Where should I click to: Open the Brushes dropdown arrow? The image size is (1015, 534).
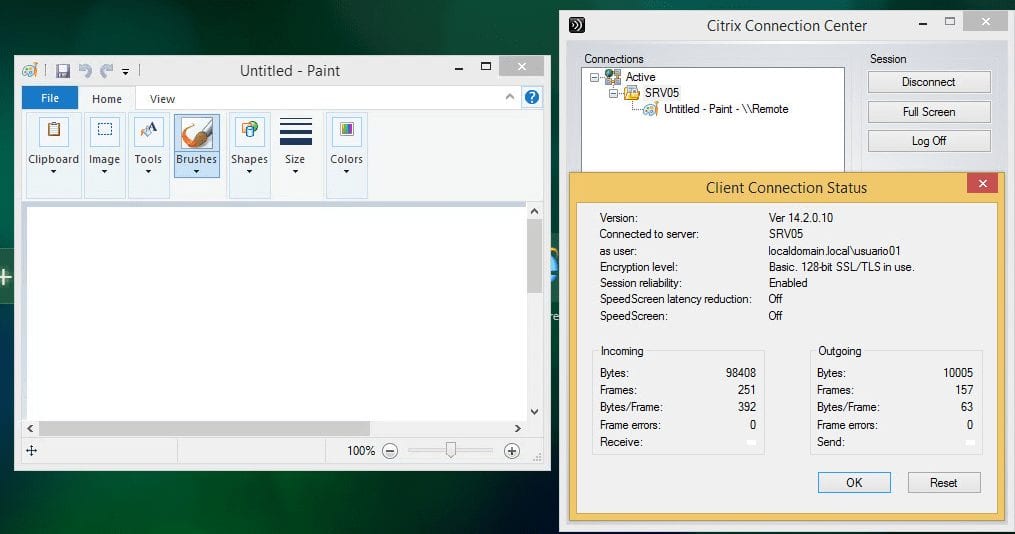coord(196,172)
